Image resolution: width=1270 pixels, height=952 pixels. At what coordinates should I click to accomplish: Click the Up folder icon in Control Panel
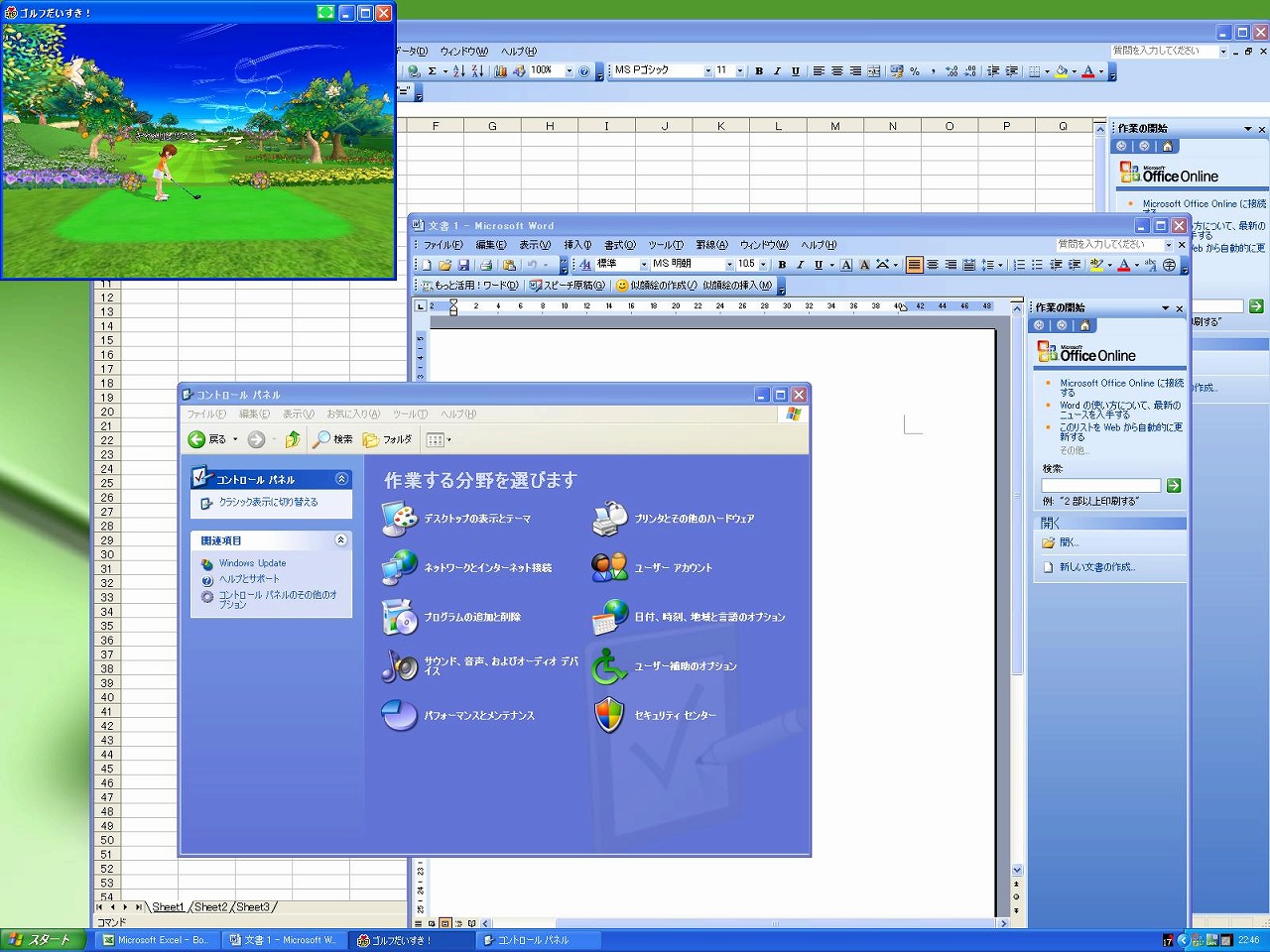point(293,439)
